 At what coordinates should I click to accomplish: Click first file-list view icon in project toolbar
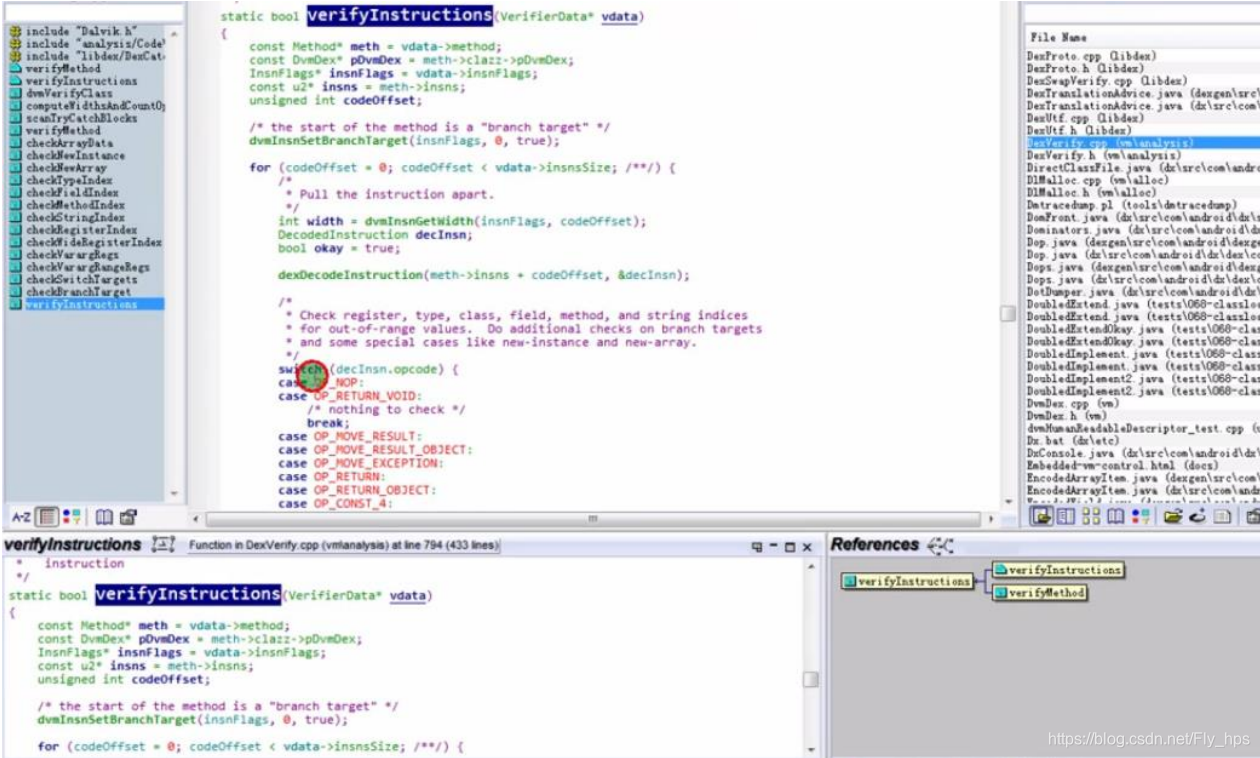[1041, 516]
